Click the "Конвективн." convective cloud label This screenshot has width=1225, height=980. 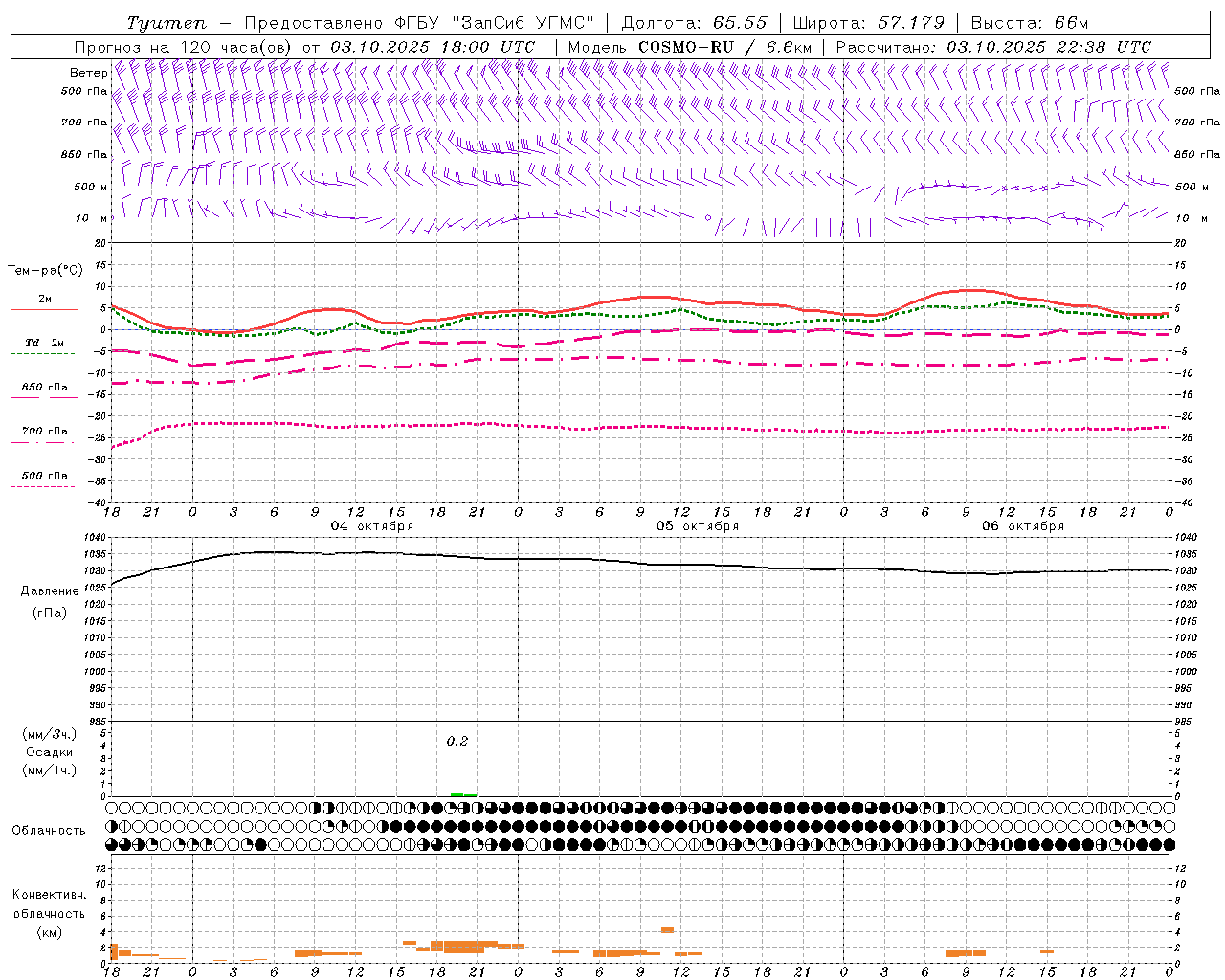tap(50, 895)
